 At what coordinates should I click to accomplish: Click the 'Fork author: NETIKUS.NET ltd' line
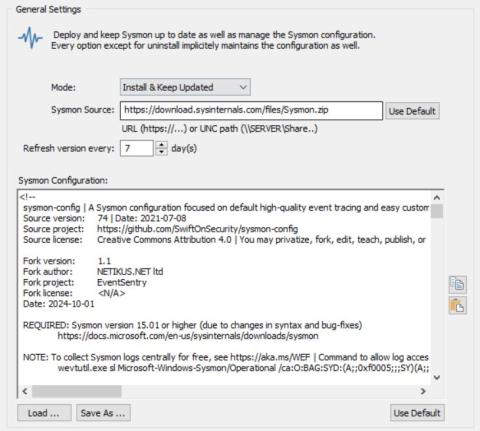(x=93, y=272)
